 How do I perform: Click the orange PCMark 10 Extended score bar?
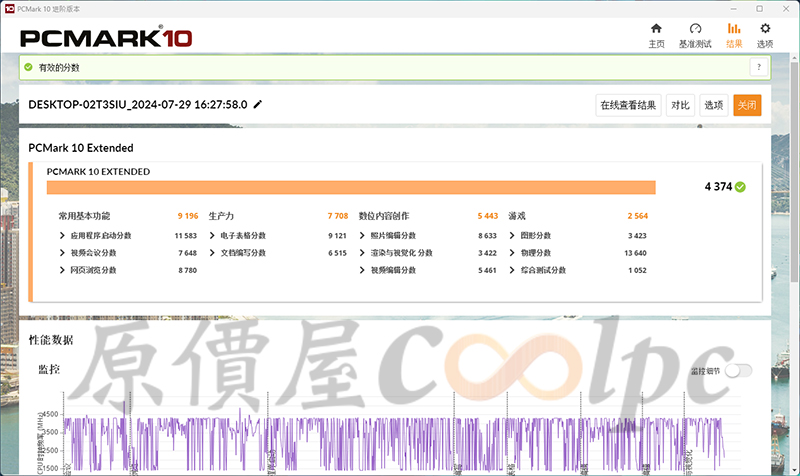pyautogui.click(x=351, y=187)
